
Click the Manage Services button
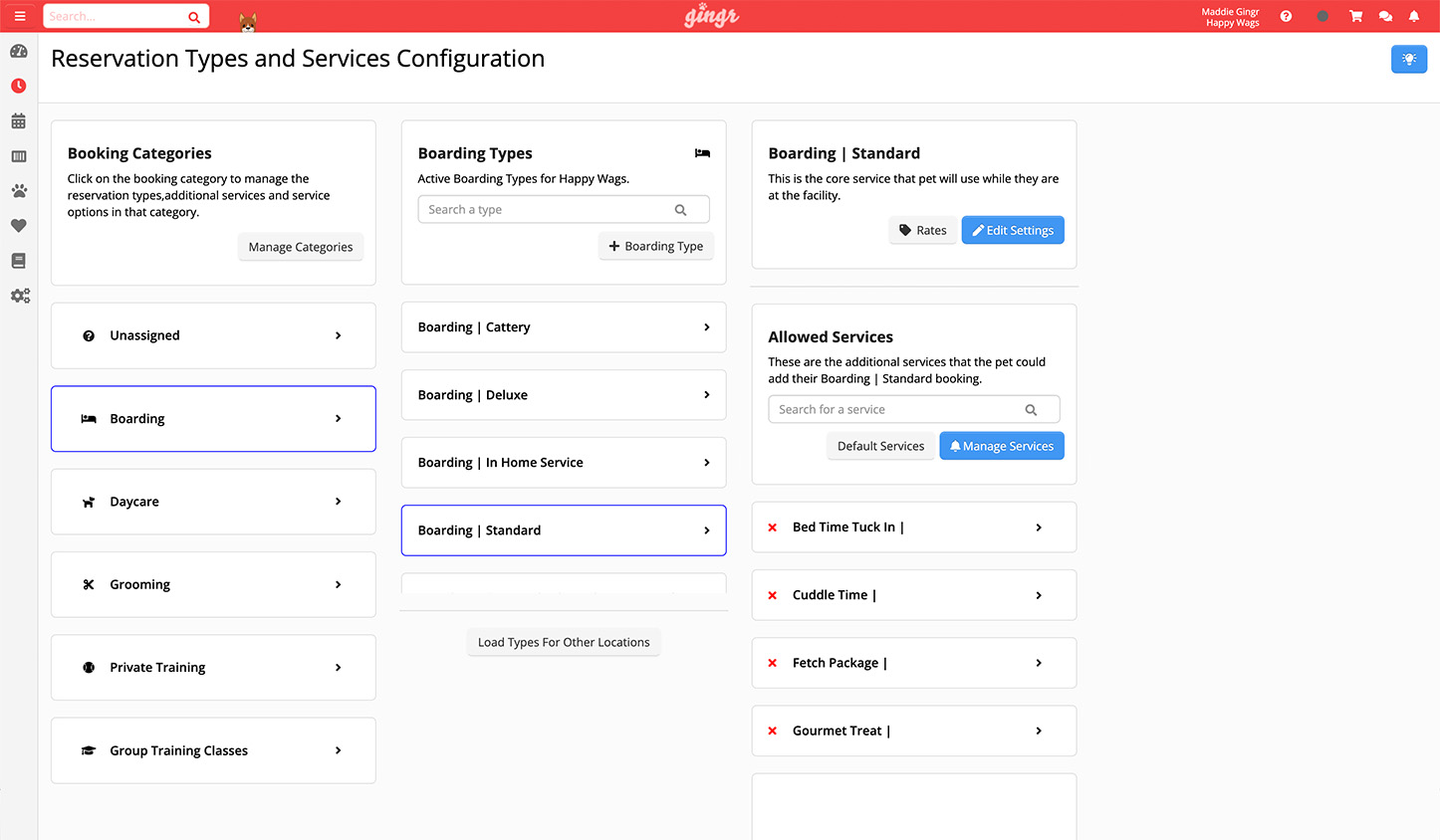1002,446
